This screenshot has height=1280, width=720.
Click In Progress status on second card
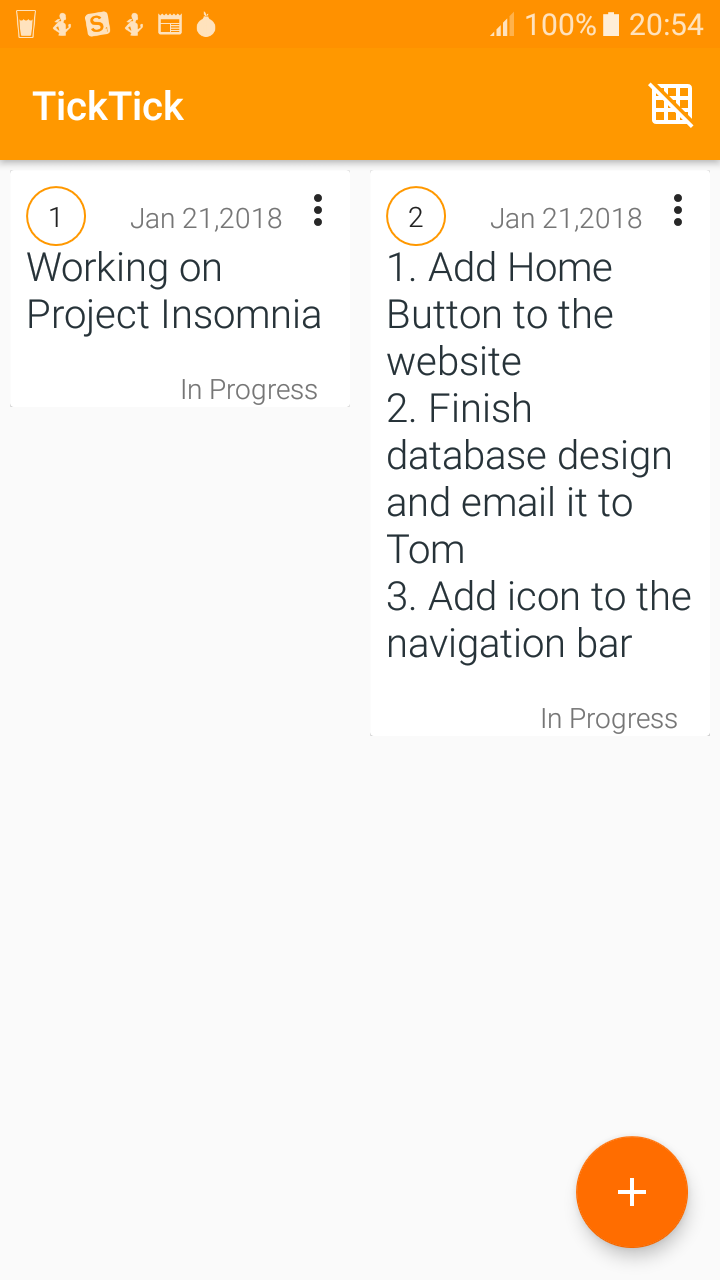[x=609, y=719]
